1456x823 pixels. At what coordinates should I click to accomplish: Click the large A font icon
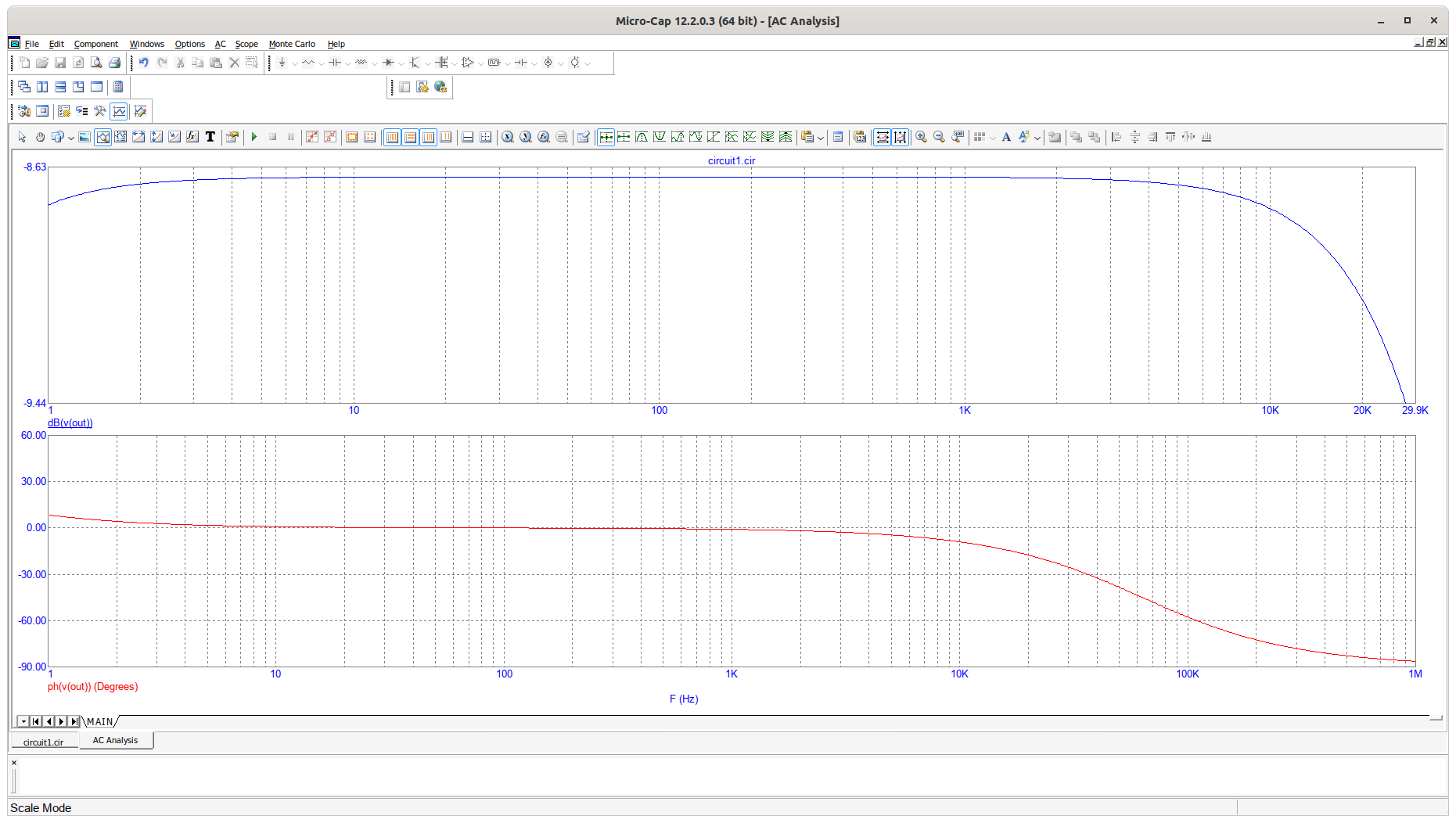(1006, 137)
